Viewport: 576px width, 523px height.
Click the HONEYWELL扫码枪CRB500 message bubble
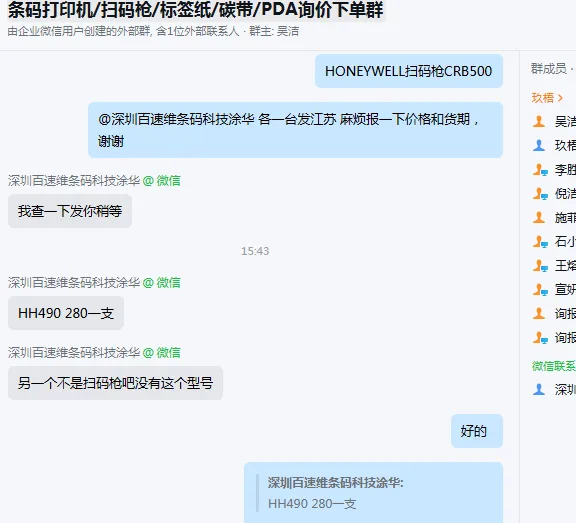pyautogui.click(x=408, y=71)
